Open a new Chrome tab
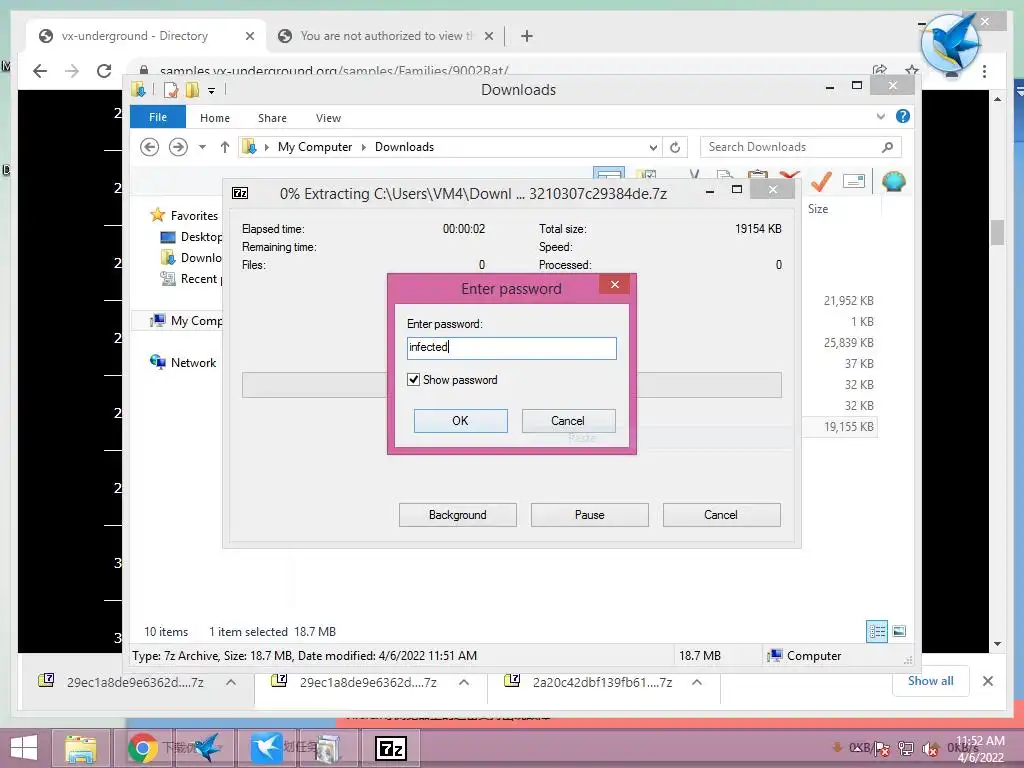 [527, 36]
